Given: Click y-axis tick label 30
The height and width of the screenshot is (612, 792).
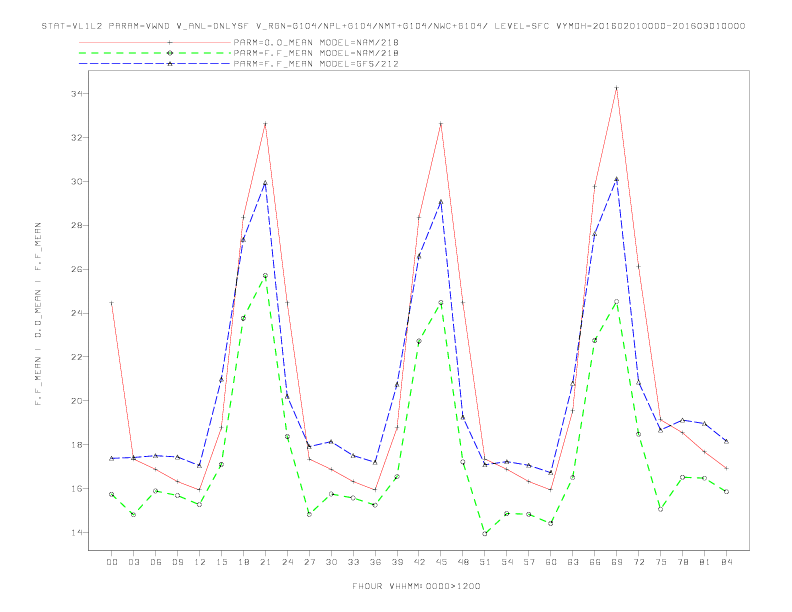Looking at the screenshot, I should pyautogui.click(x=76, y=182).
